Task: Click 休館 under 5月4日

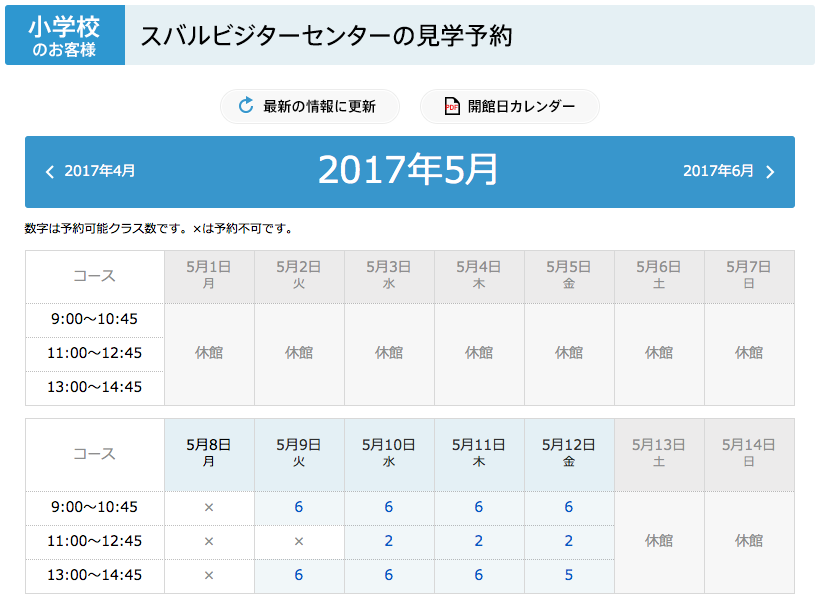Action: (479, 353)
